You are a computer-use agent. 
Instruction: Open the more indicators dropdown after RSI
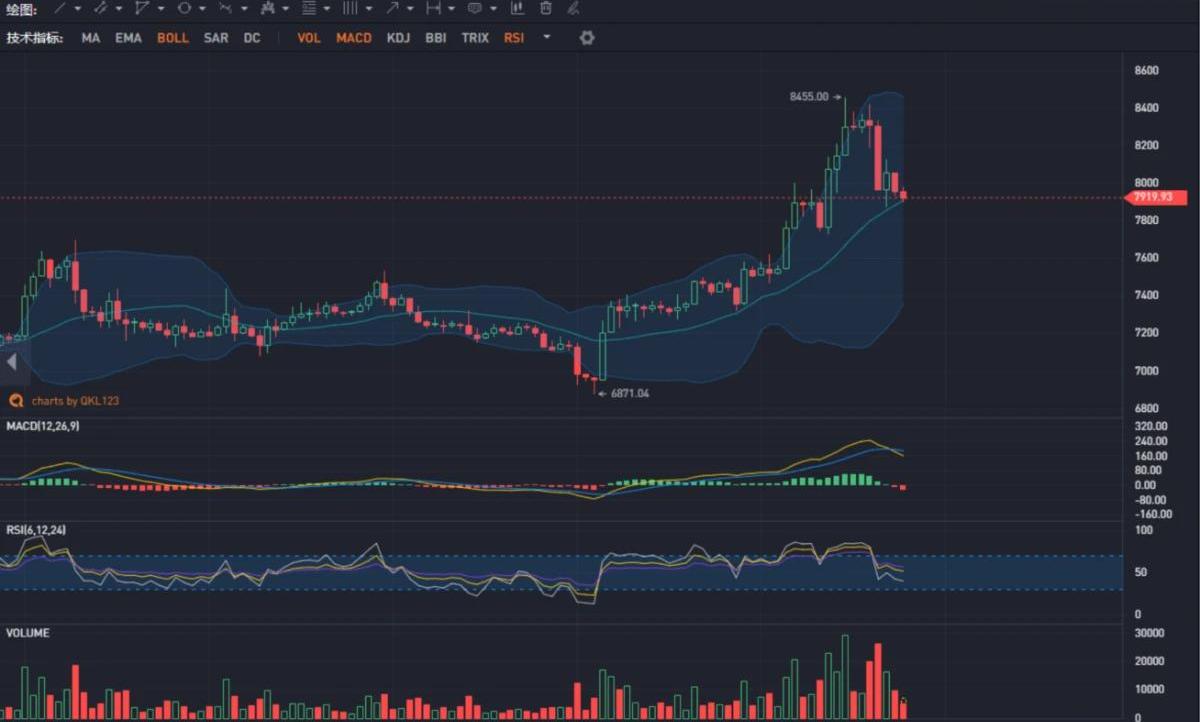(x=546, y=38)
